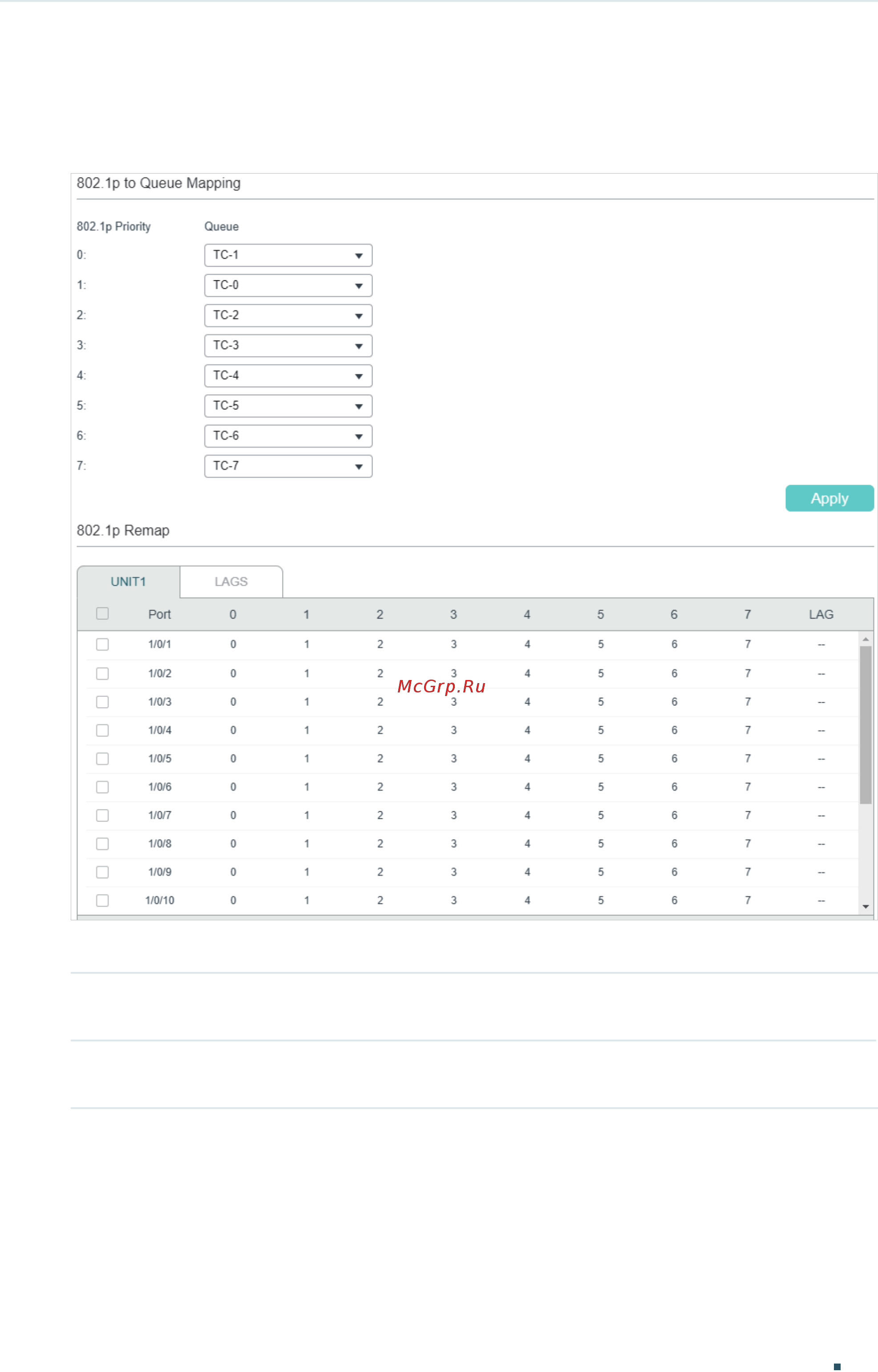Check the box for port 1/0/8

tap(103, 844)
